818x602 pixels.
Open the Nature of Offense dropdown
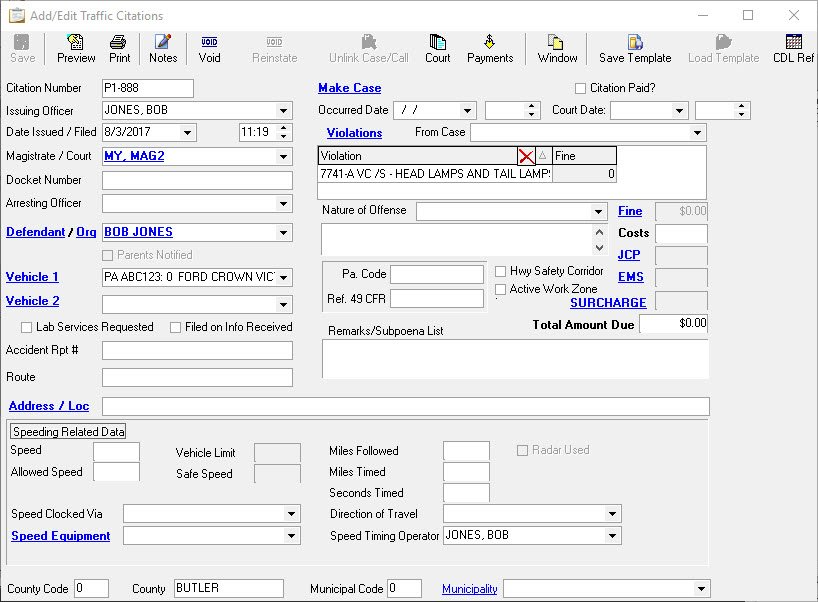[x=598, y=212]
